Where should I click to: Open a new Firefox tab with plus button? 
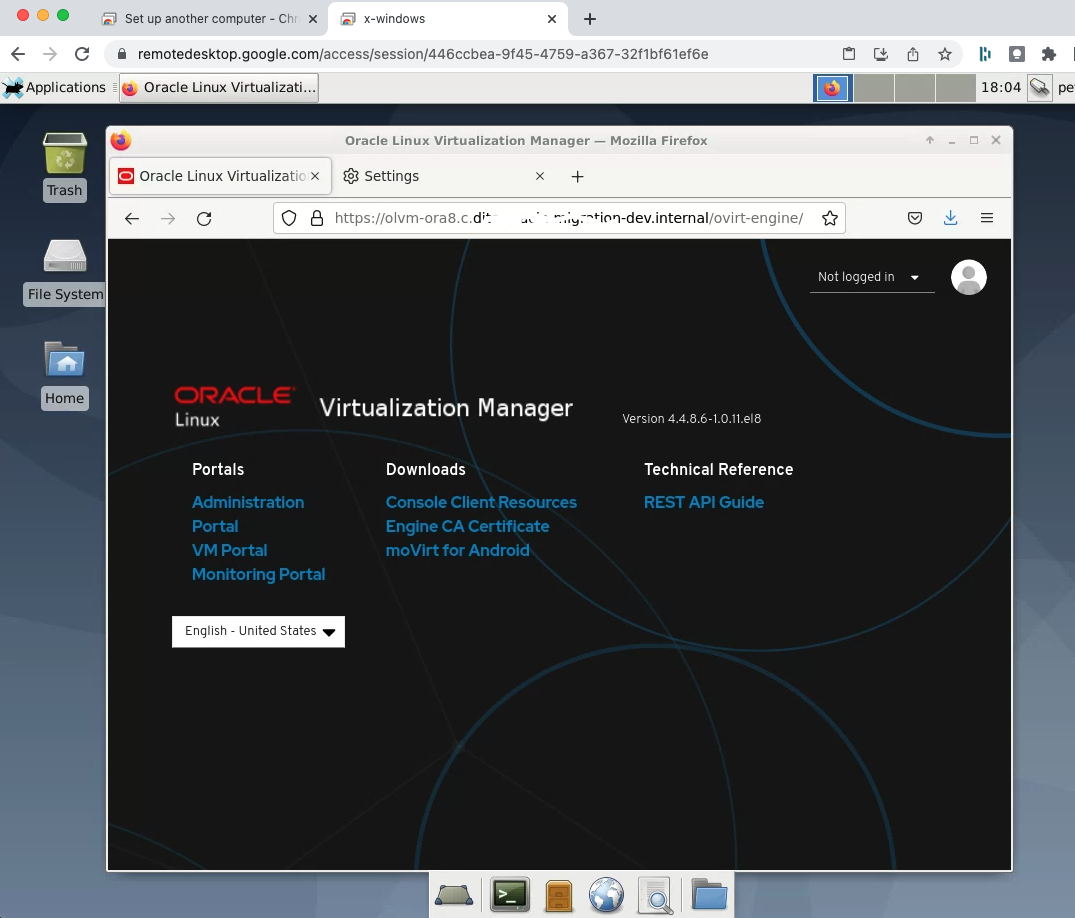[577, 176]
